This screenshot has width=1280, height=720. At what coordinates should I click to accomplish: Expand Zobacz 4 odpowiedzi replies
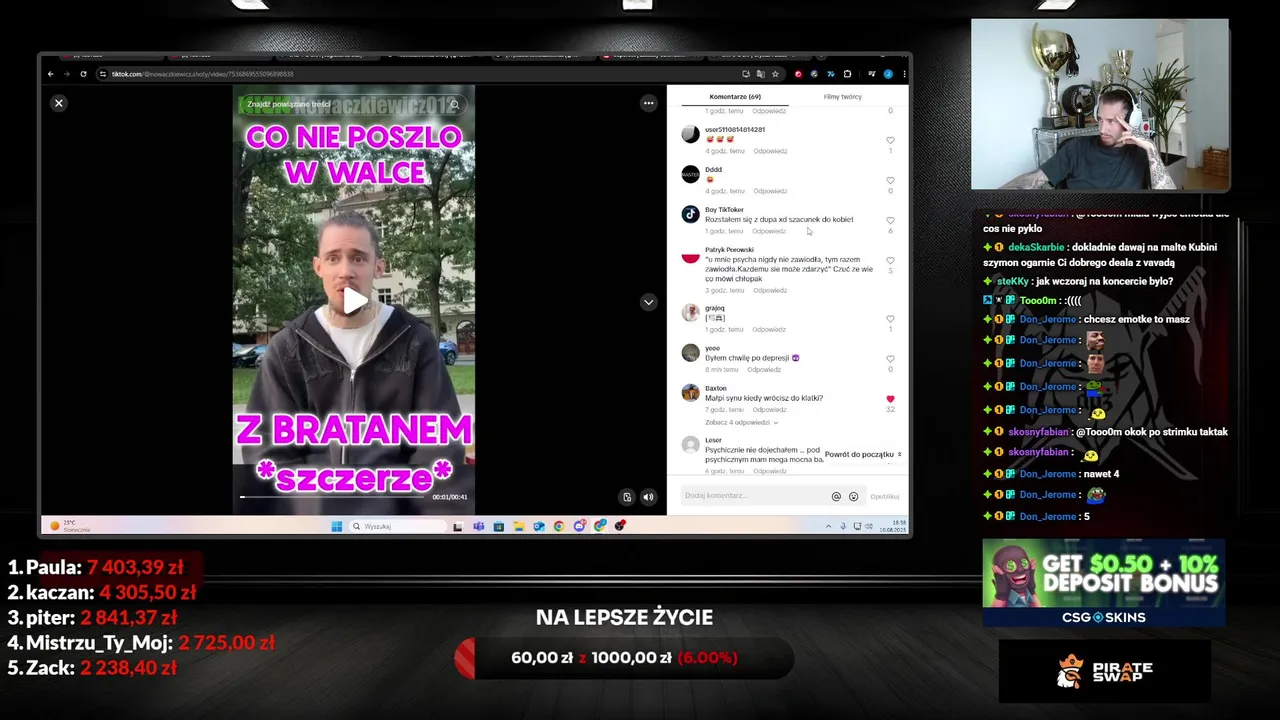pos(741,422)
